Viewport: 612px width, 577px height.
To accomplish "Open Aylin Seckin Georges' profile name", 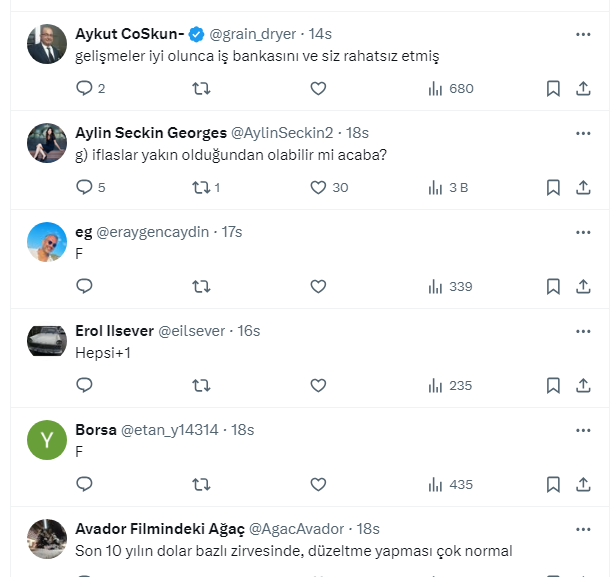I will (151, 133).
